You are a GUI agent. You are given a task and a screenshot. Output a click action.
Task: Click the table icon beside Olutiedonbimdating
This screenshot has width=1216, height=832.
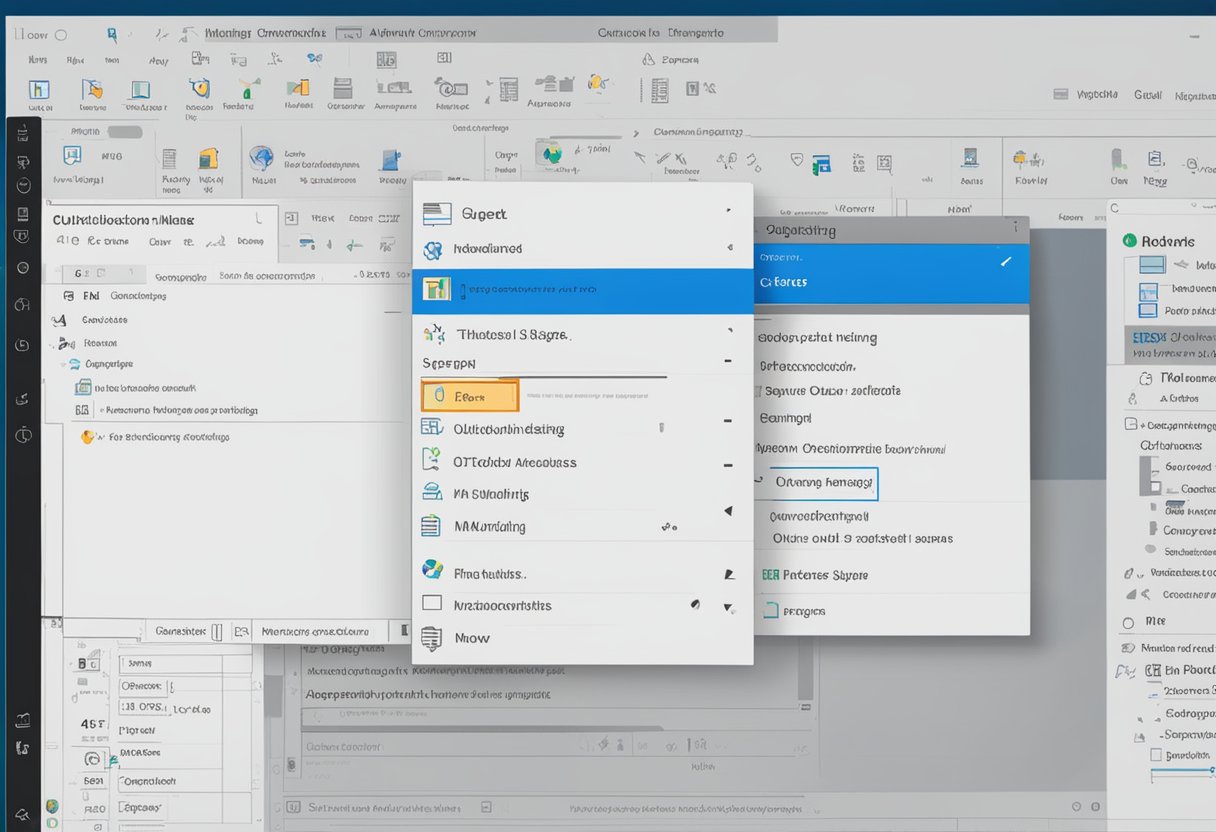pyautogui.click(x=432, y=428)
